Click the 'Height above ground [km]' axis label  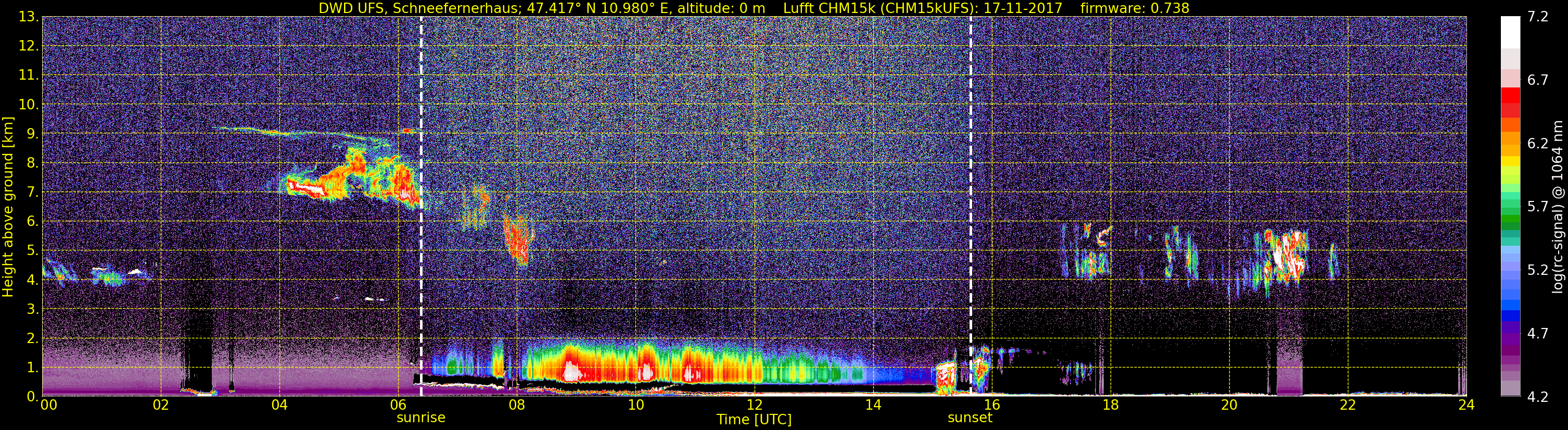pyautogui.click(x=8, y=207)
